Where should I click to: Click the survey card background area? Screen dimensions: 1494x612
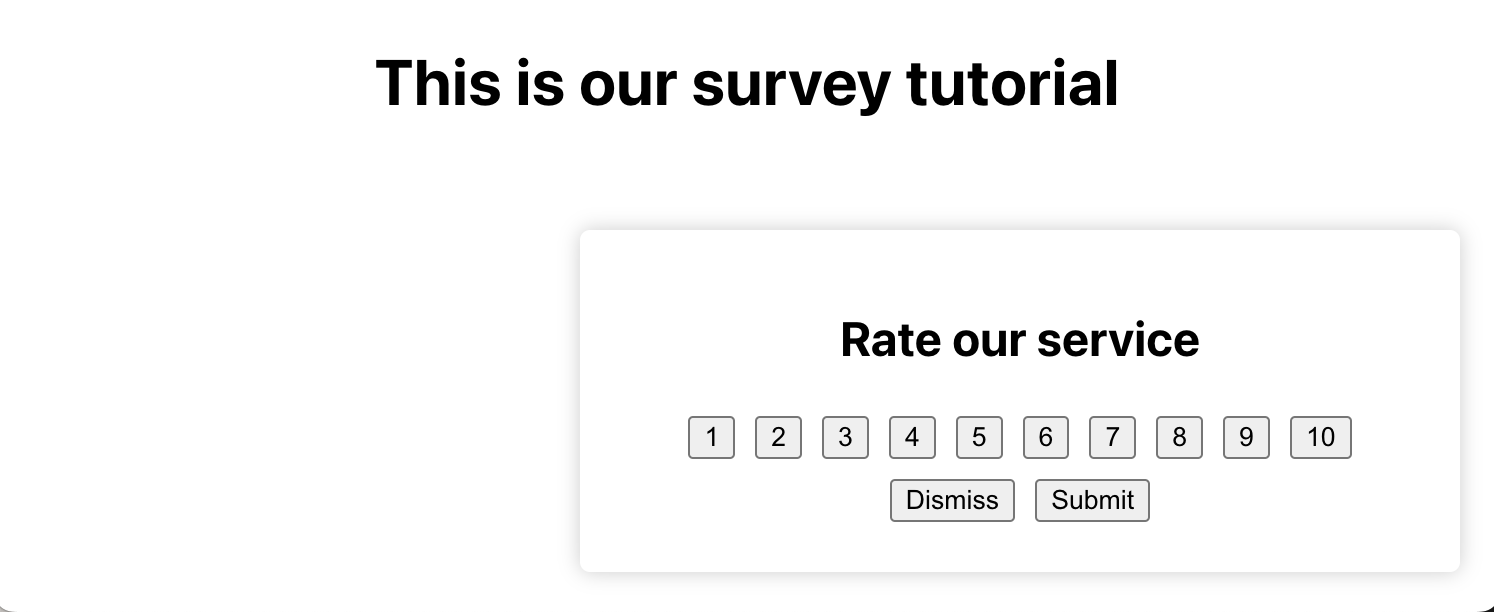[x=700, y=280]
